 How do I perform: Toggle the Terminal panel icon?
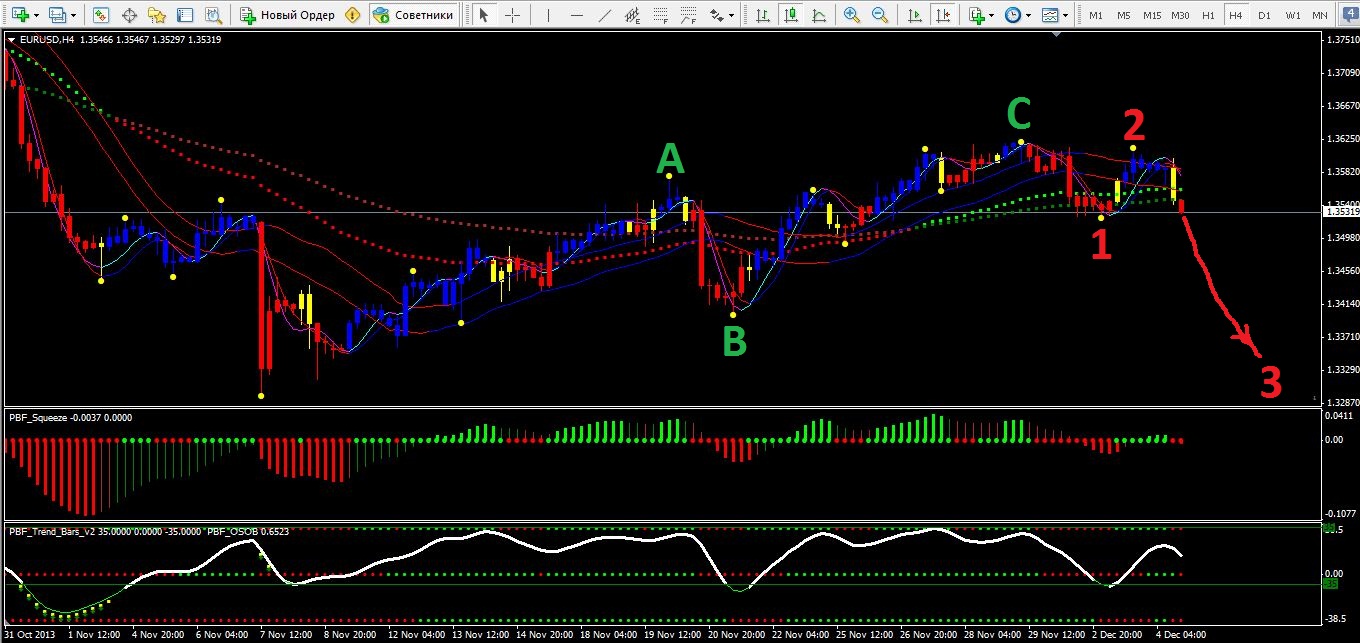185,15
